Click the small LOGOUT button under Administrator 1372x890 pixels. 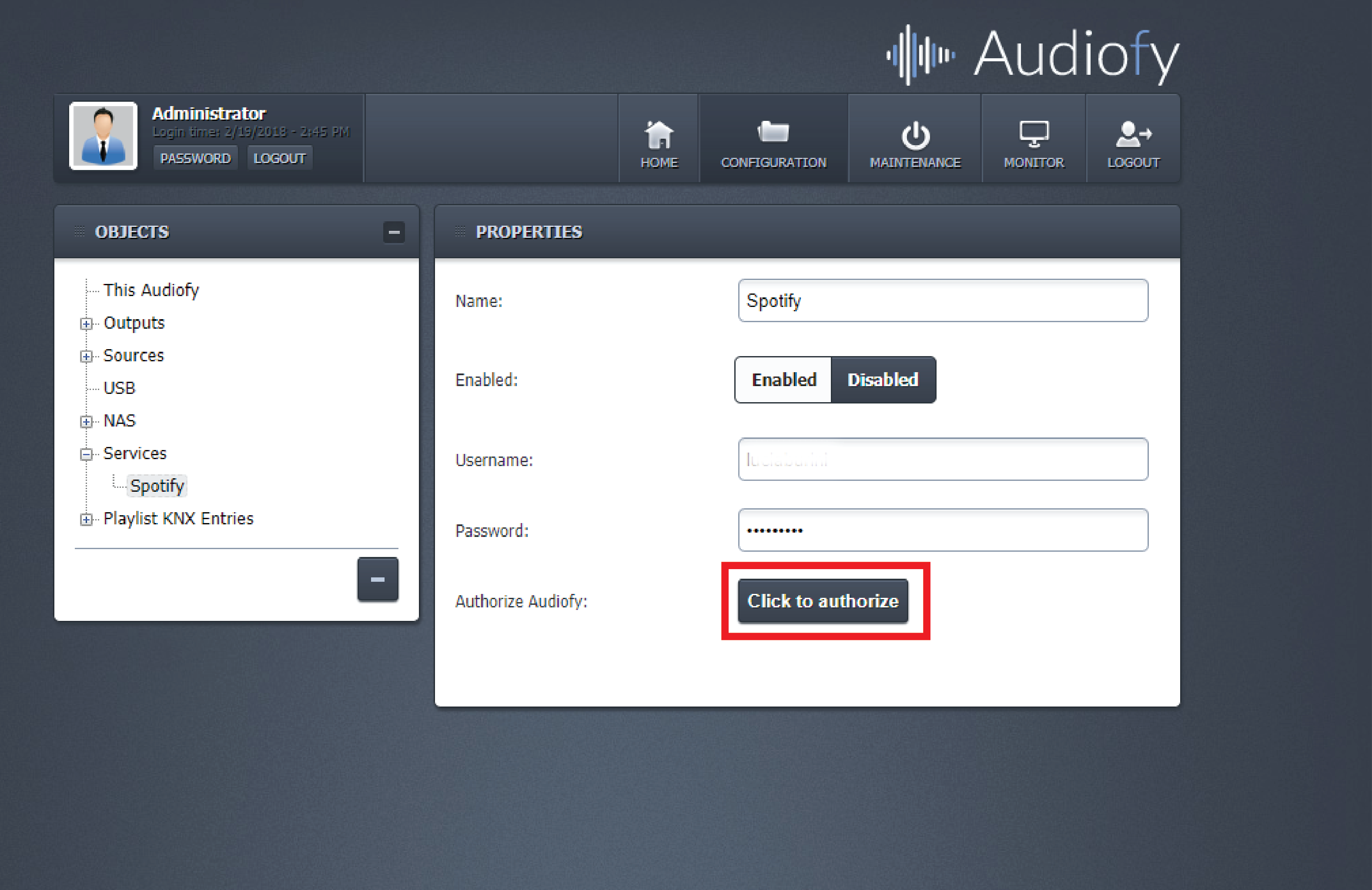pyautogui.click(x=280, y=158)
